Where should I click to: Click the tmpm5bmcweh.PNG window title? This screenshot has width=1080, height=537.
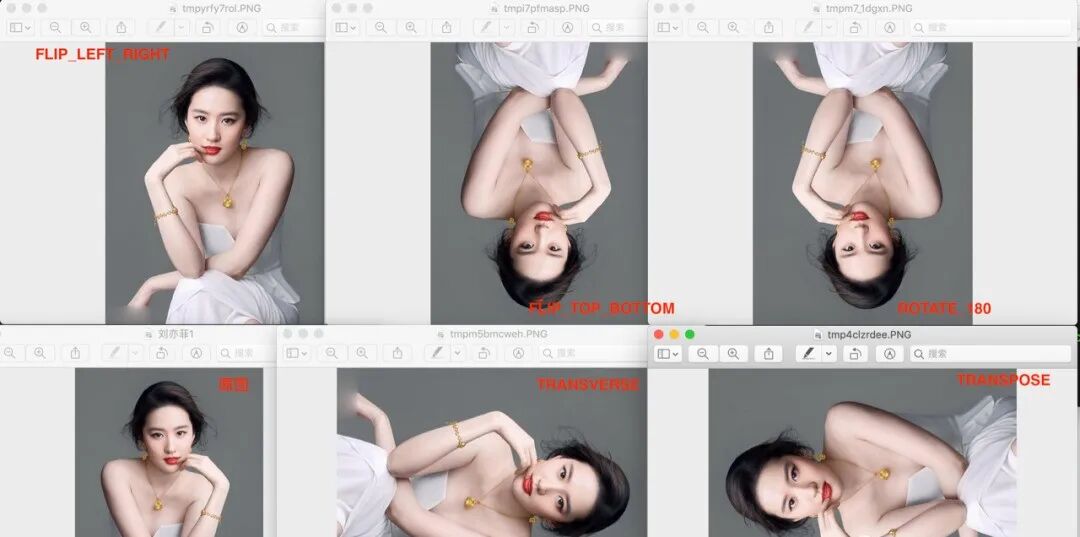(499, 334)
